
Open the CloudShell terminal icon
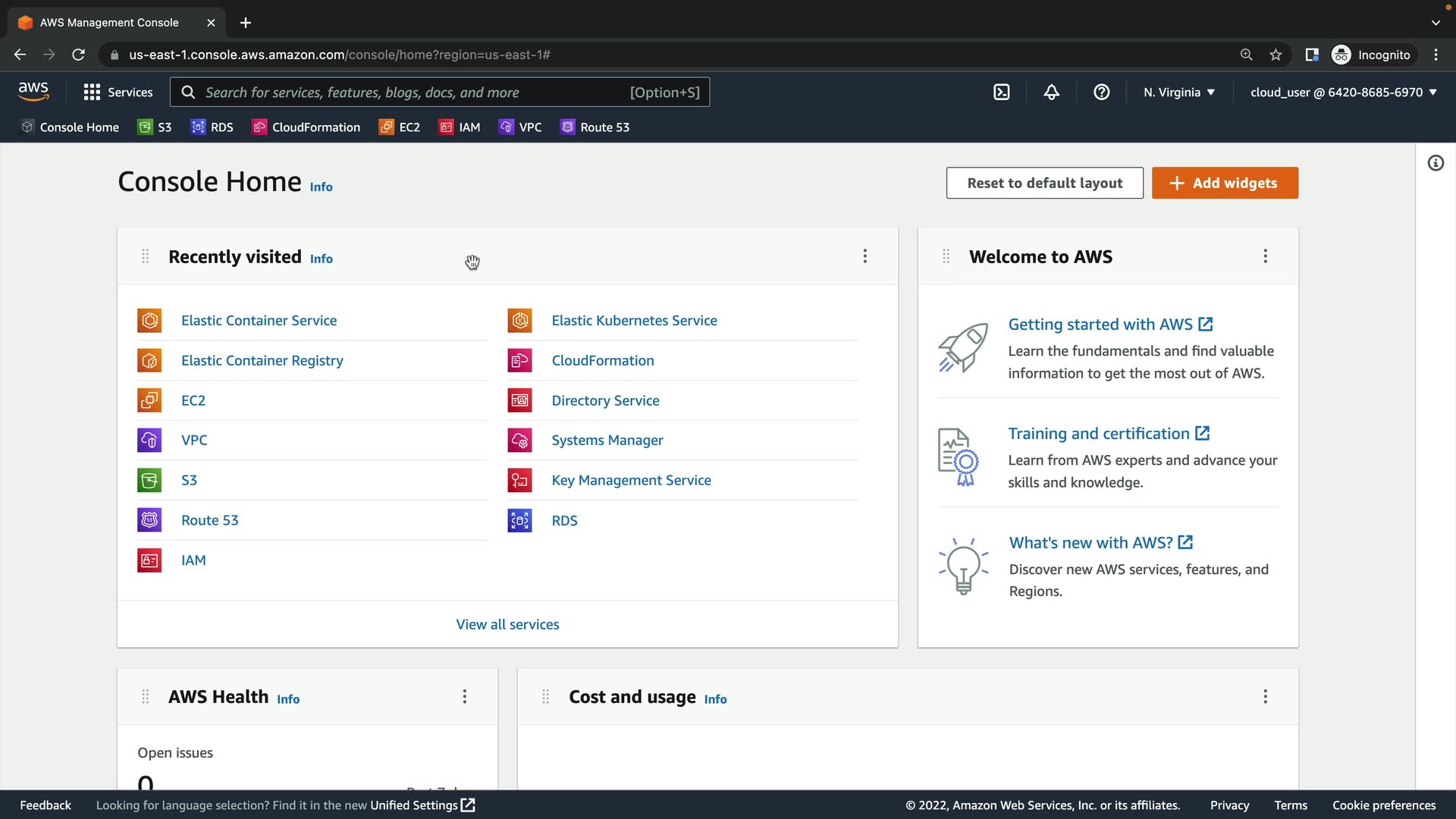(x=1001, y=92)
